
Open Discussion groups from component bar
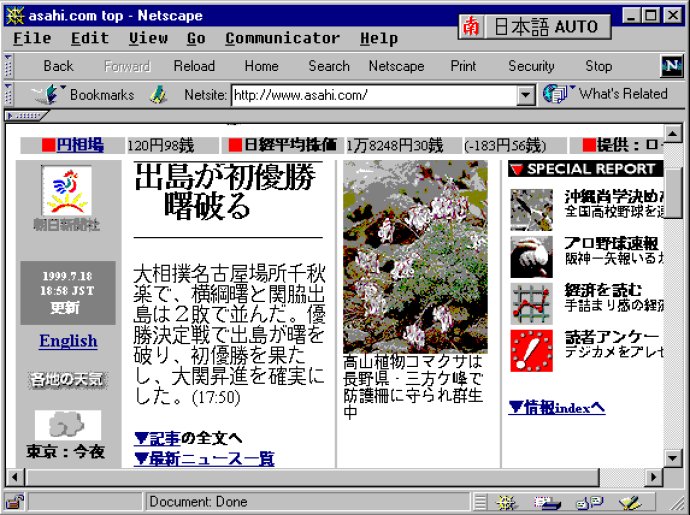(590, 502)
